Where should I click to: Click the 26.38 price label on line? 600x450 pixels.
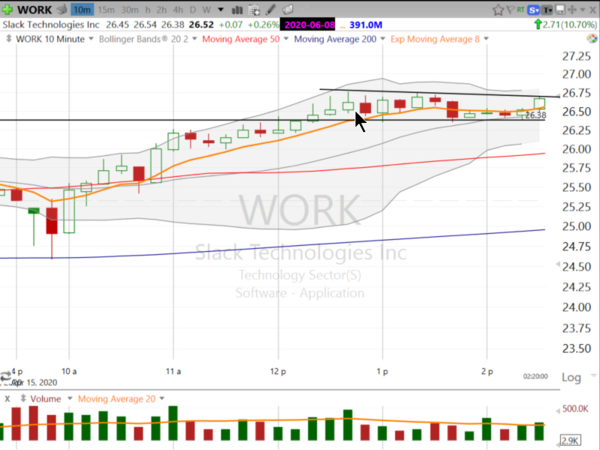(x=536, y=115)
